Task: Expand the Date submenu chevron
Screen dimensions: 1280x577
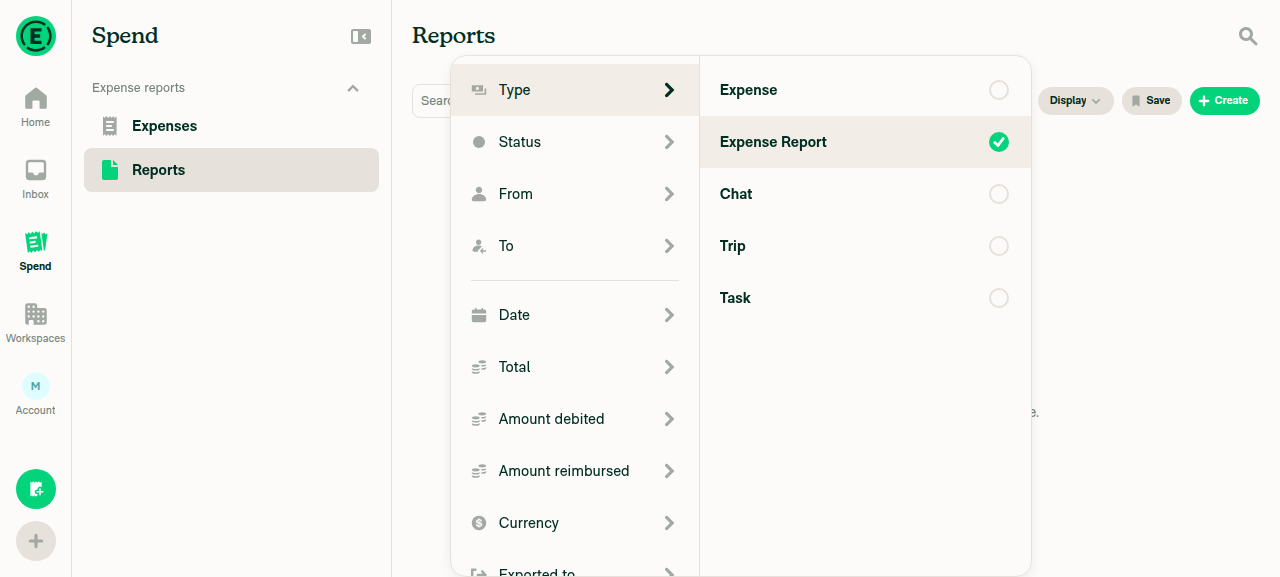Action: tap(669, 315)
